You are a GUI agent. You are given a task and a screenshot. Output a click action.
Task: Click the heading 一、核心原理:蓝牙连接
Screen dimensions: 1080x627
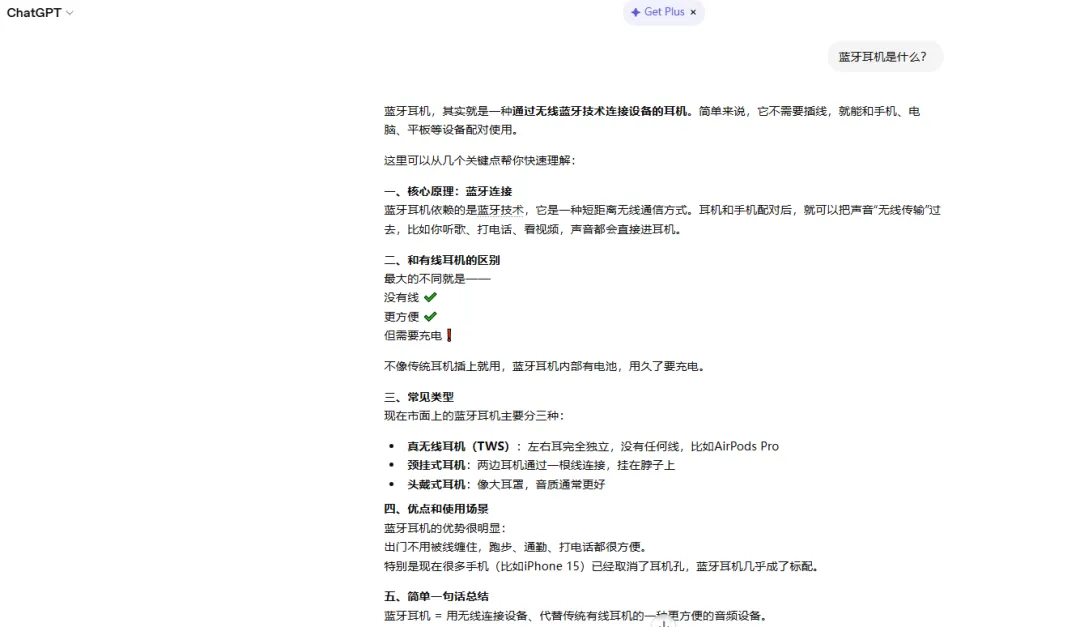point(448,192)
